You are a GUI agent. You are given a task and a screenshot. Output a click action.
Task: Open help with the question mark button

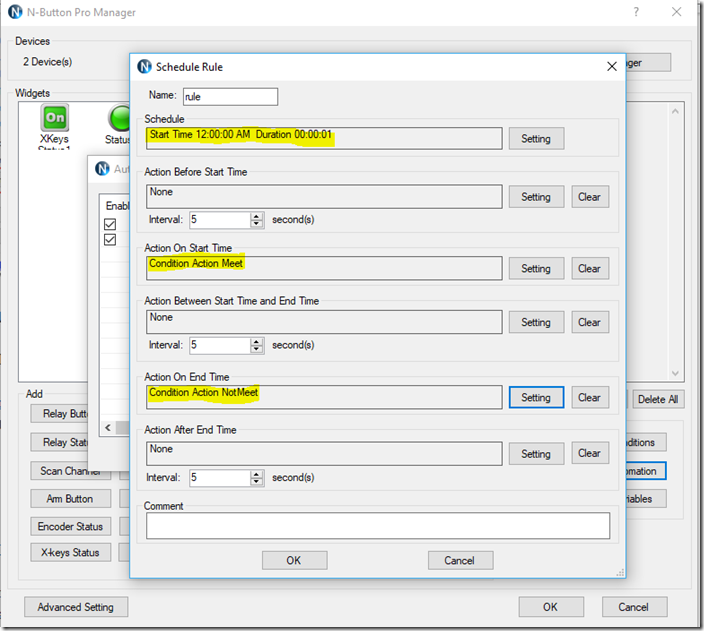636,12
